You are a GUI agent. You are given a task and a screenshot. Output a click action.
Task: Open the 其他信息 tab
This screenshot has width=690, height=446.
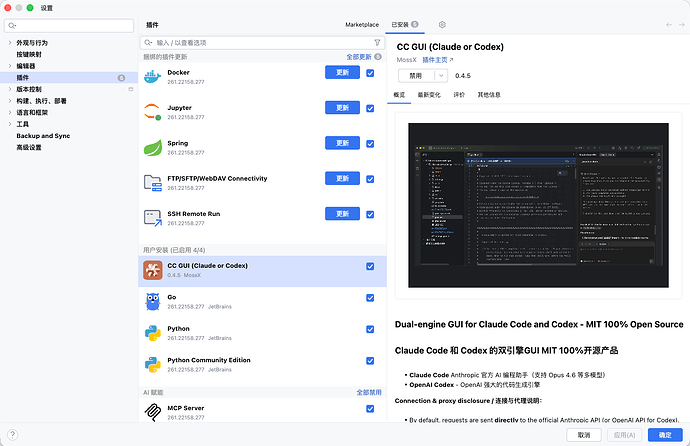[489, 95]
